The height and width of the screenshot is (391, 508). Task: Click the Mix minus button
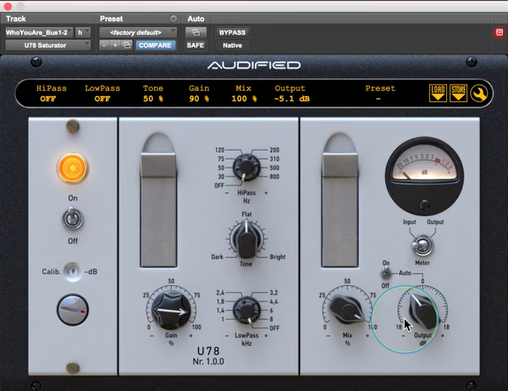[328, 336]
